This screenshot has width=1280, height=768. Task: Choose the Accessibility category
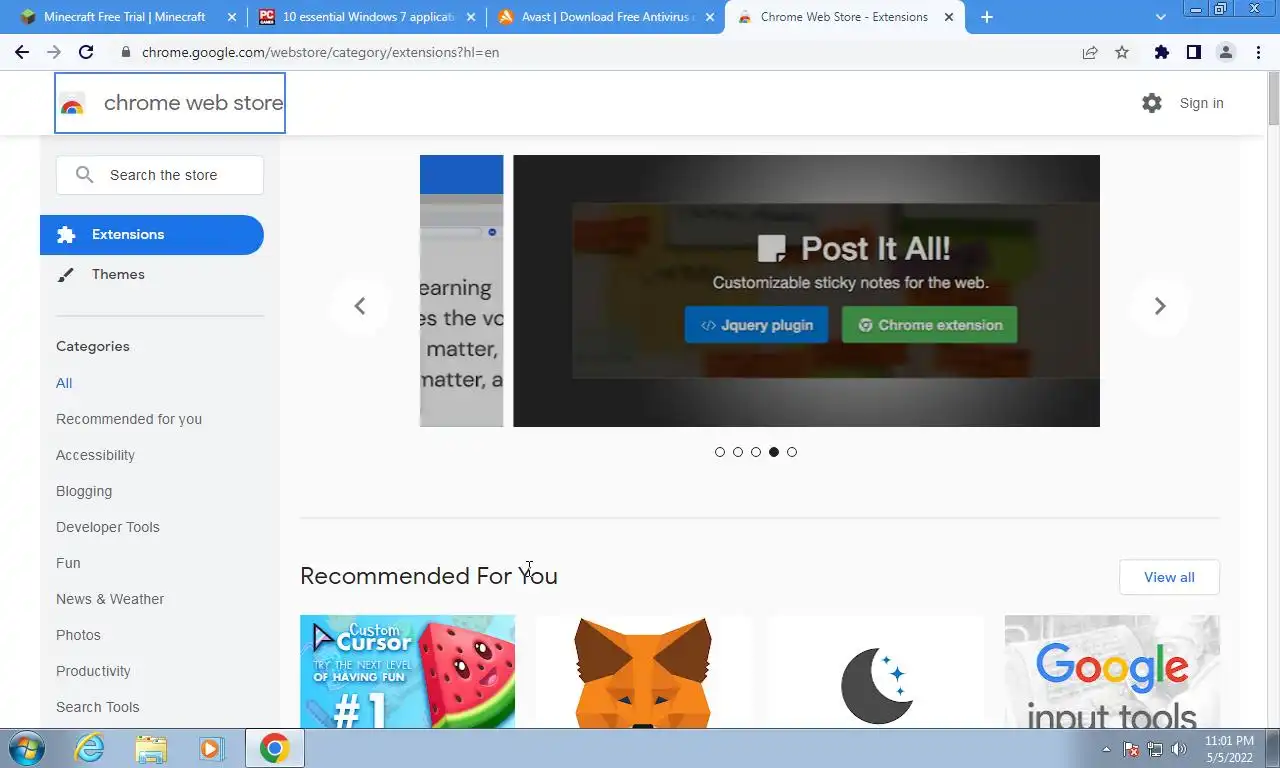pos(95,455)
